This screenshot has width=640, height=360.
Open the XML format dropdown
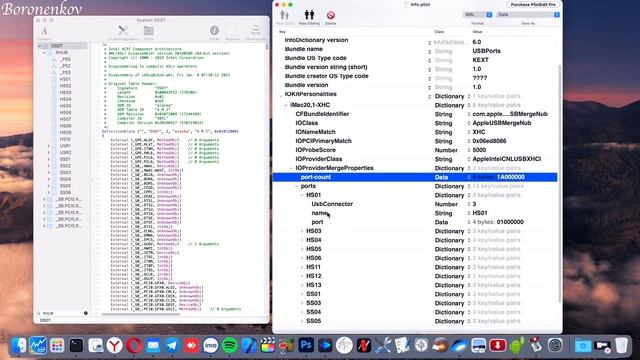(x=477, y=14)
